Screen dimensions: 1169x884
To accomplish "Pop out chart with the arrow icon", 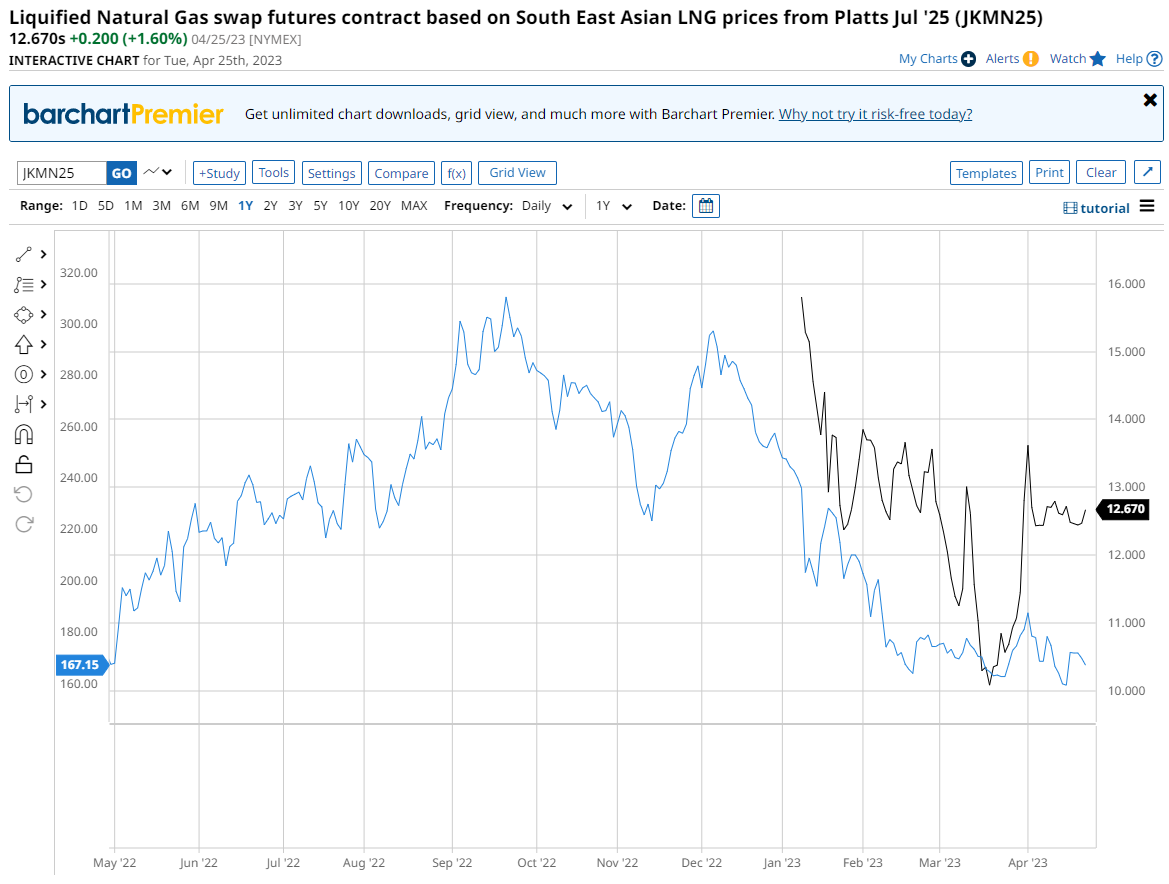I will coord(1148,173).
